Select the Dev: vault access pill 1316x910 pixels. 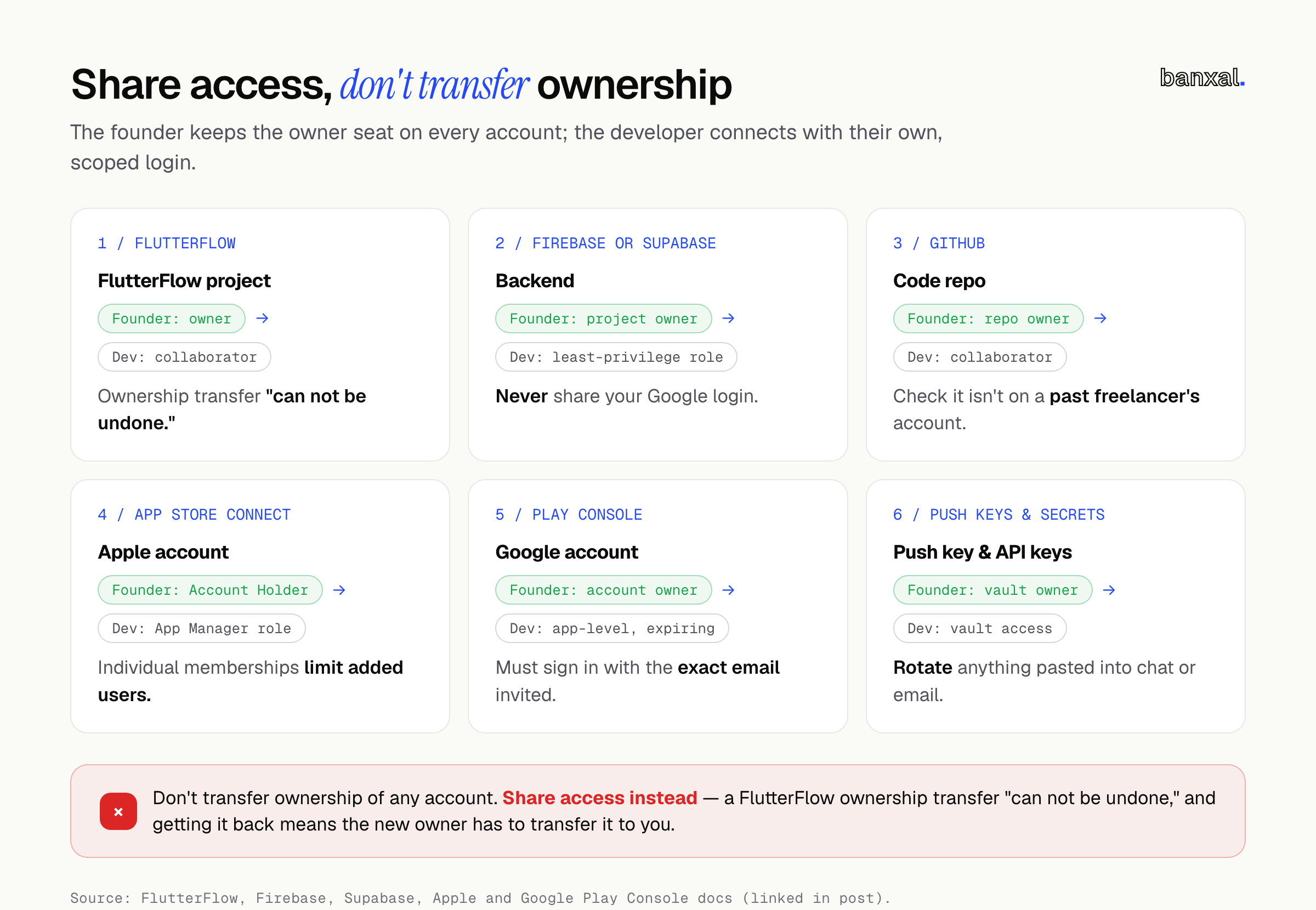[979, 628]
